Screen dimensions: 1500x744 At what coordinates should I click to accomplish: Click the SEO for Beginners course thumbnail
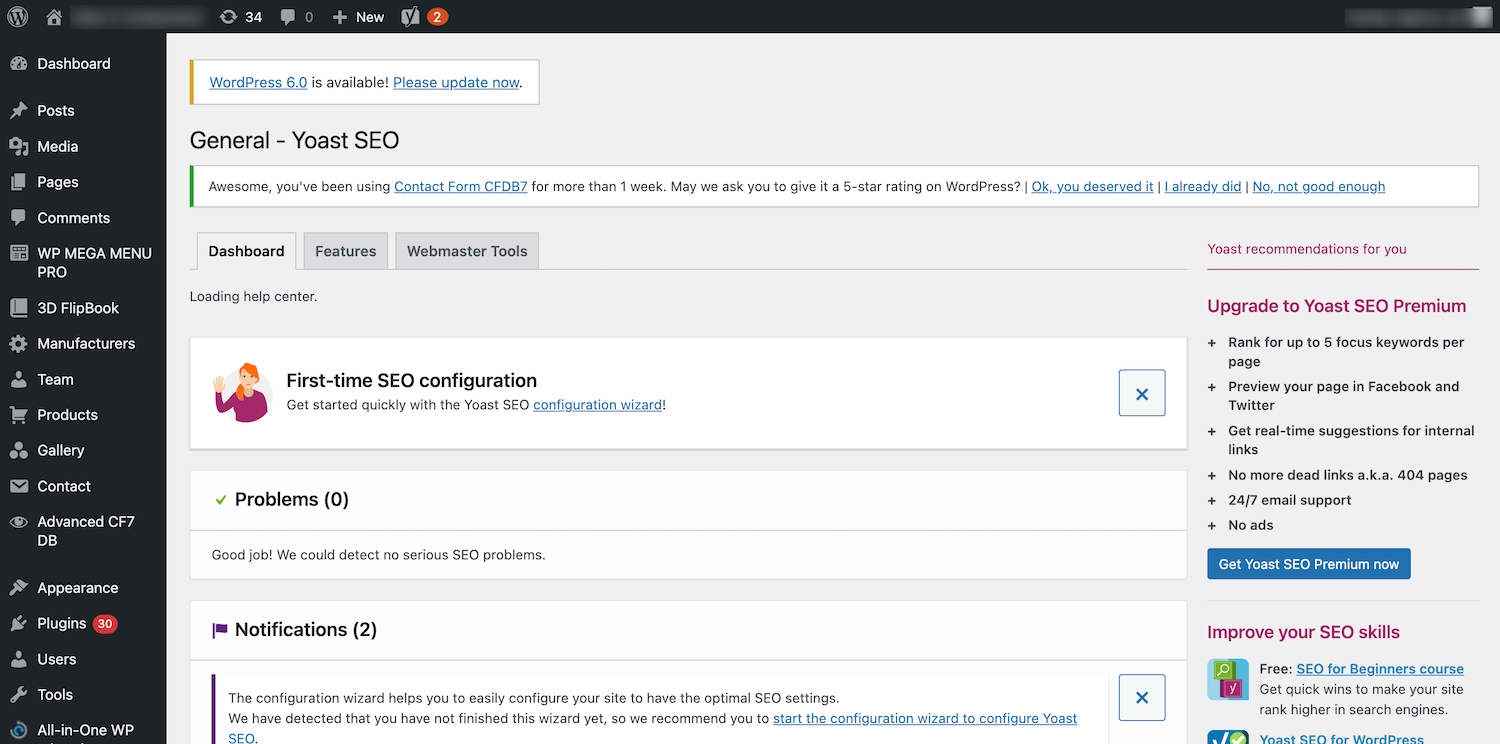point(1227,679)
